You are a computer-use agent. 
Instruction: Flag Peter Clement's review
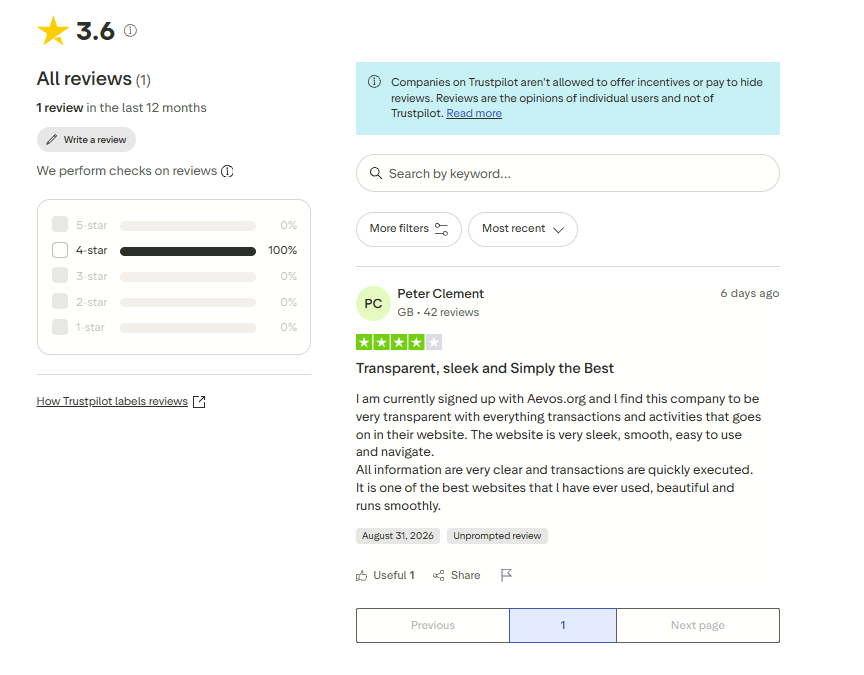[x=506, y=575]
